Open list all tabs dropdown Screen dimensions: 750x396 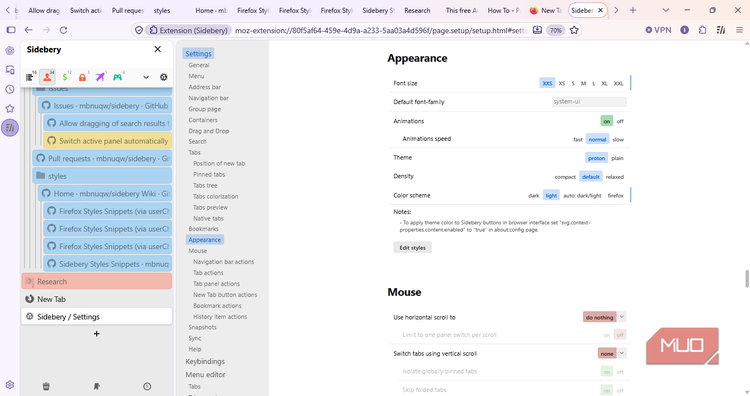pyautogui.click(x=666, y=10)
